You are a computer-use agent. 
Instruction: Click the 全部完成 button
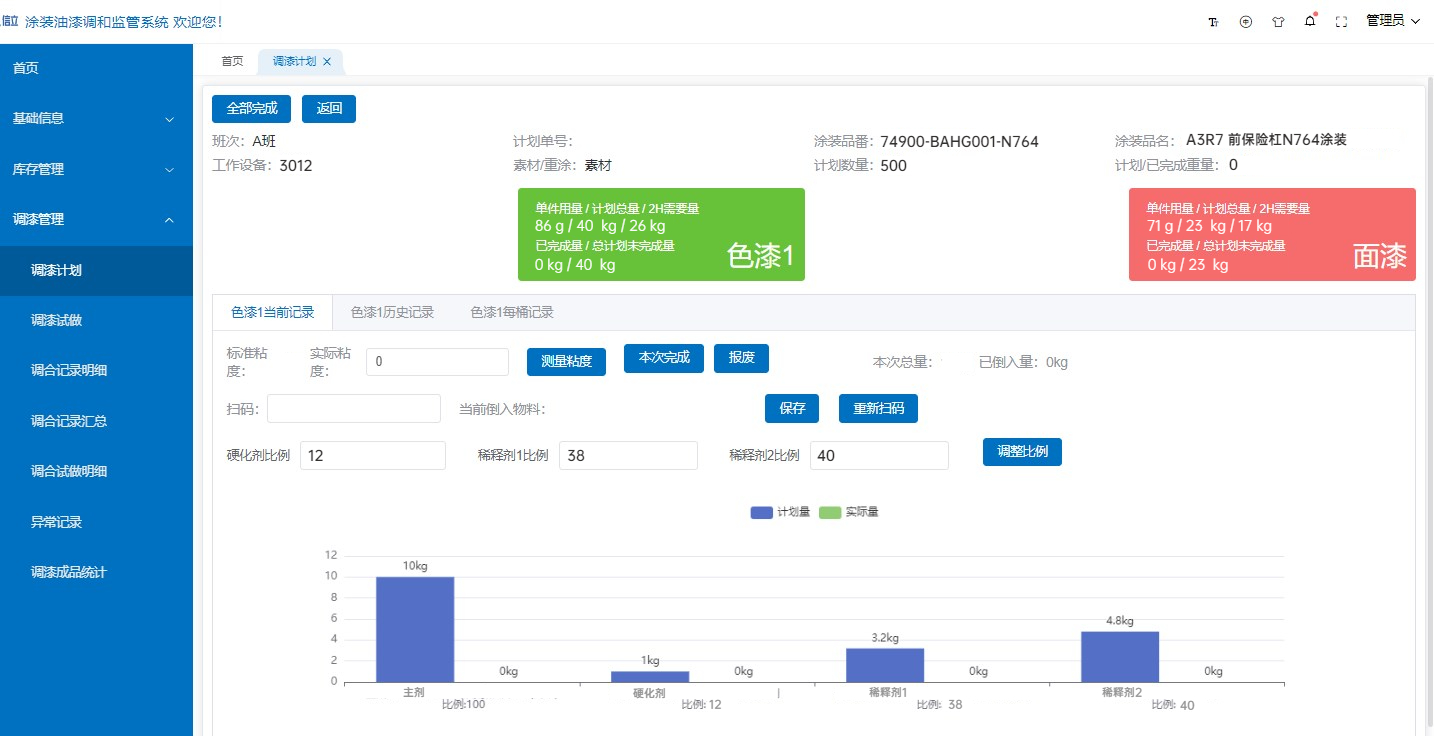click(252, 108)
